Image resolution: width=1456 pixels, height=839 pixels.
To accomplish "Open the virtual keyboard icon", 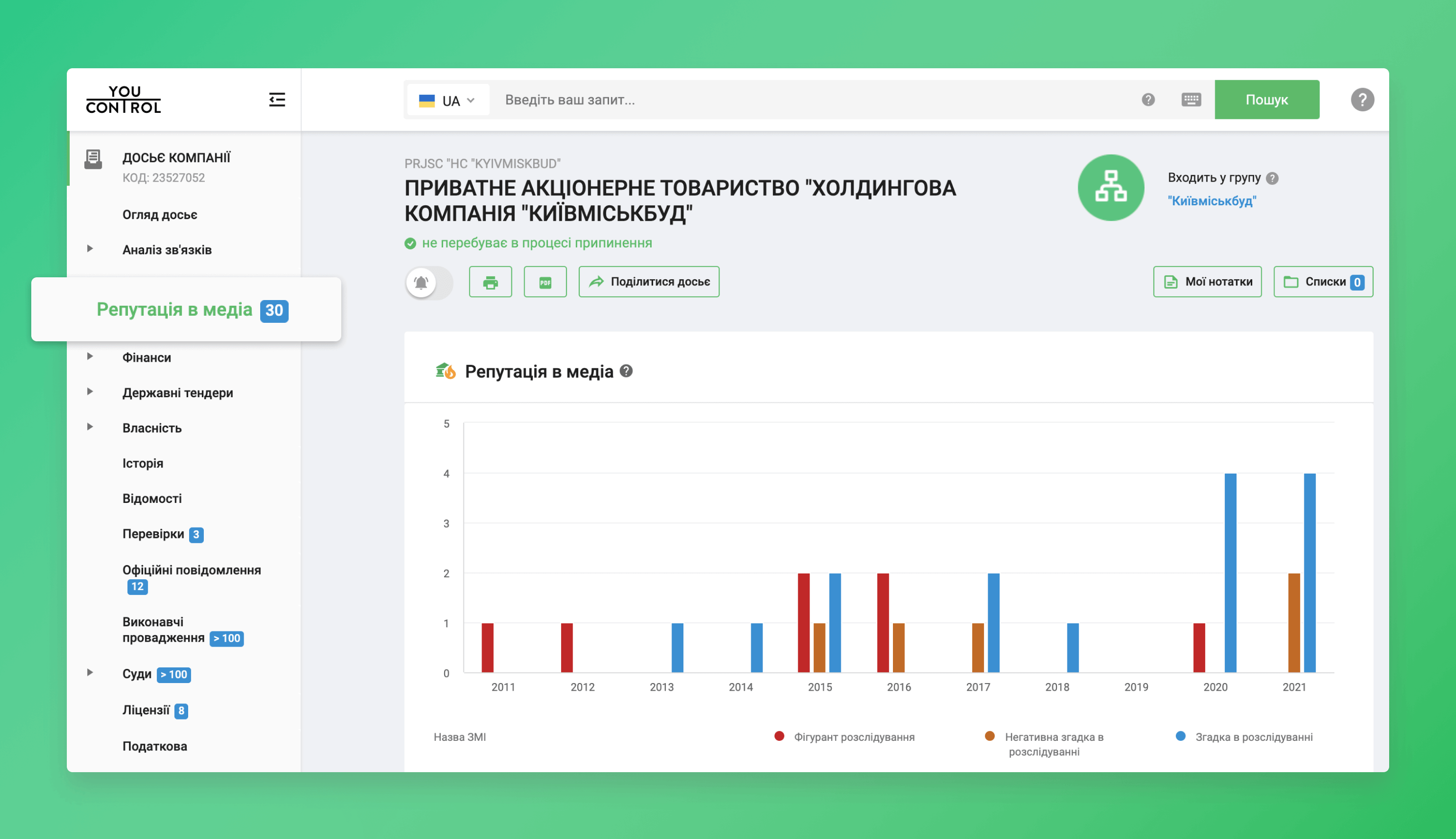I will (1191, 100).
